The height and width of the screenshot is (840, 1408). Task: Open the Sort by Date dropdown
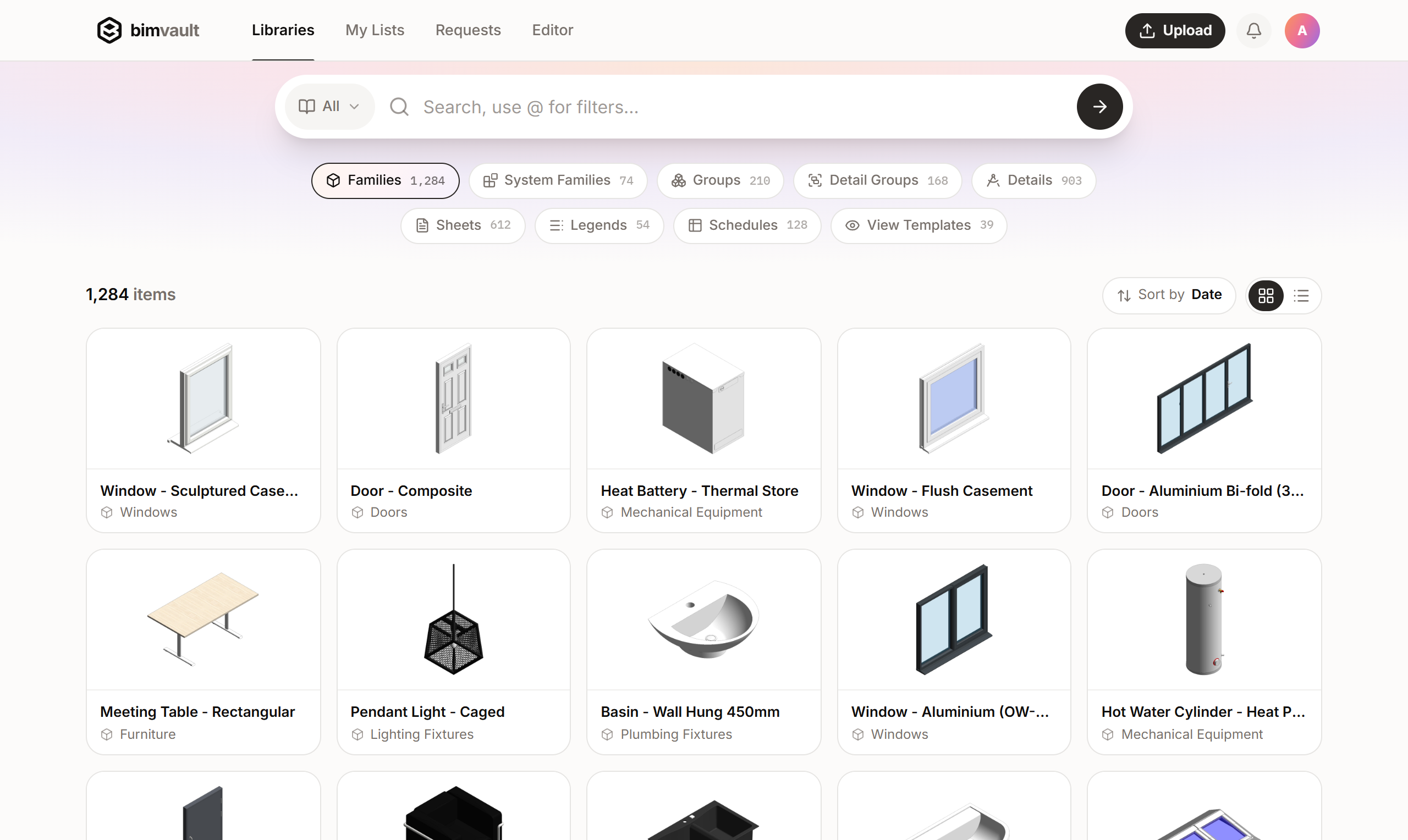click(1168, 295)
